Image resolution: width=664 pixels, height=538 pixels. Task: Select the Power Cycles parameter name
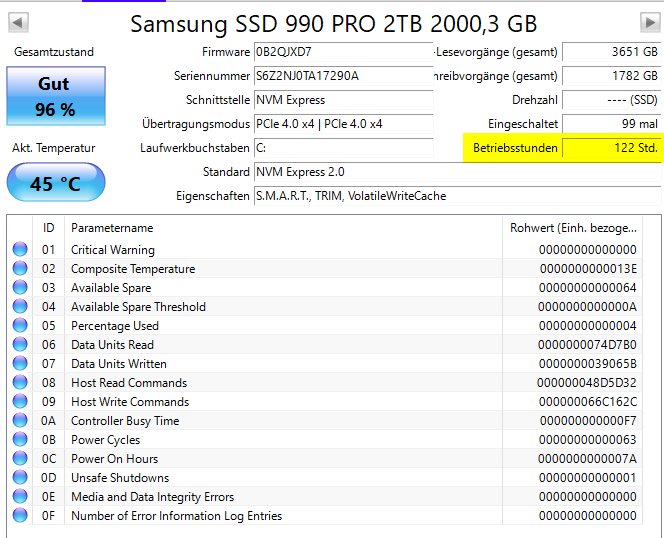tap(105, 440)
